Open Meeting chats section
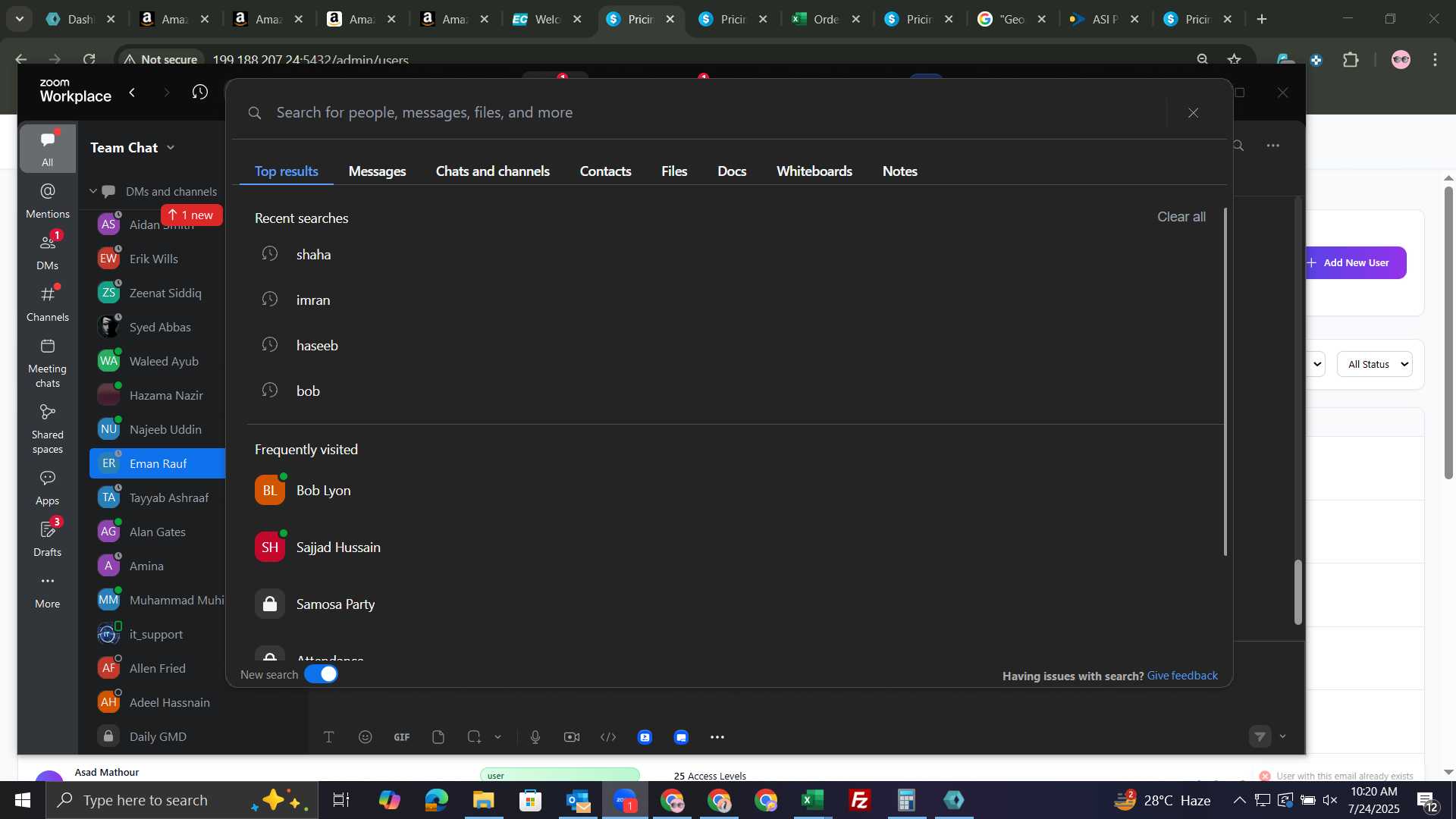The width and height of the screenshot is (1456, 819). click(x=47, y=363)
